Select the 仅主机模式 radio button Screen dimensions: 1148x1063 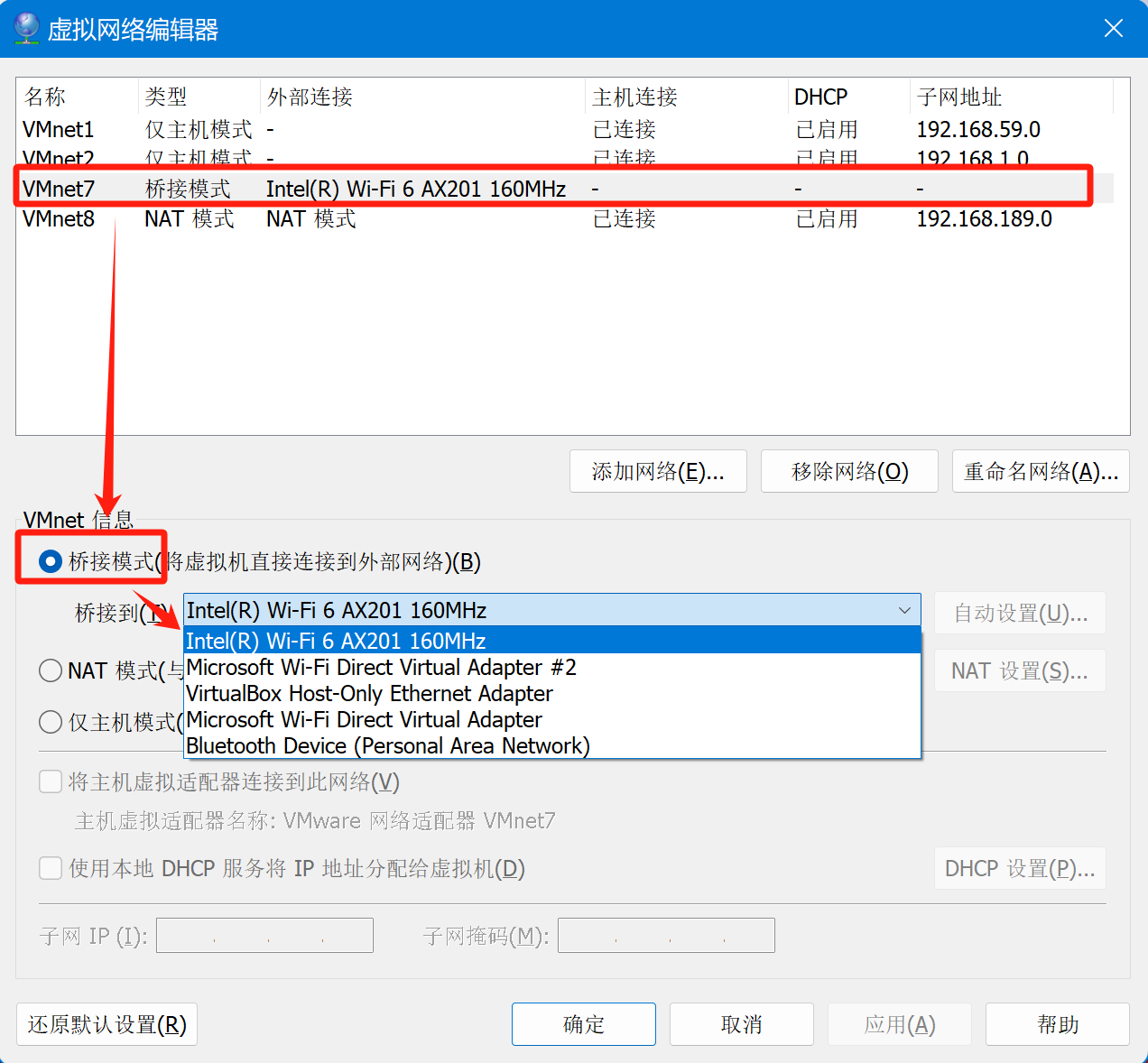51,722
